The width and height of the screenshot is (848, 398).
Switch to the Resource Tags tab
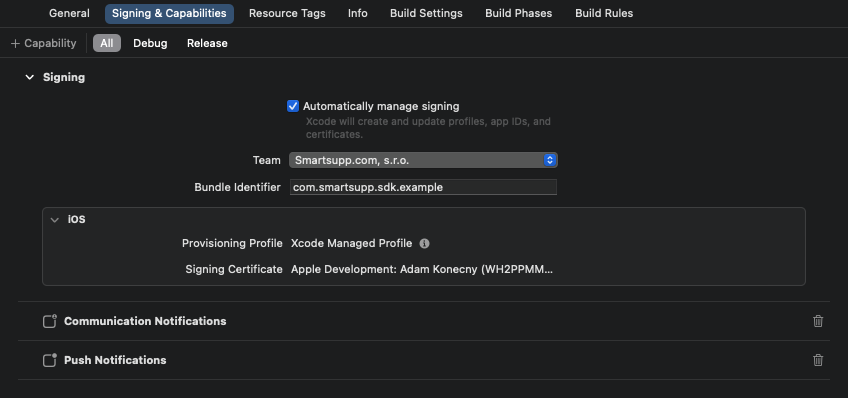pyautogui.click(x=287, y=14)
